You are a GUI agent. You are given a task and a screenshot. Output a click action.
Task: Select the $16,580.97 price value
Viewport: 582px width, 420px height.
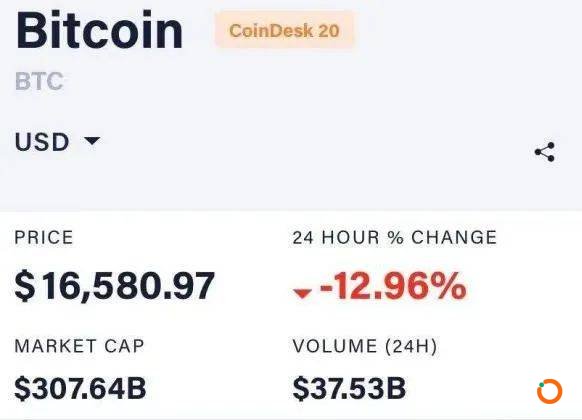click(115, 286)
